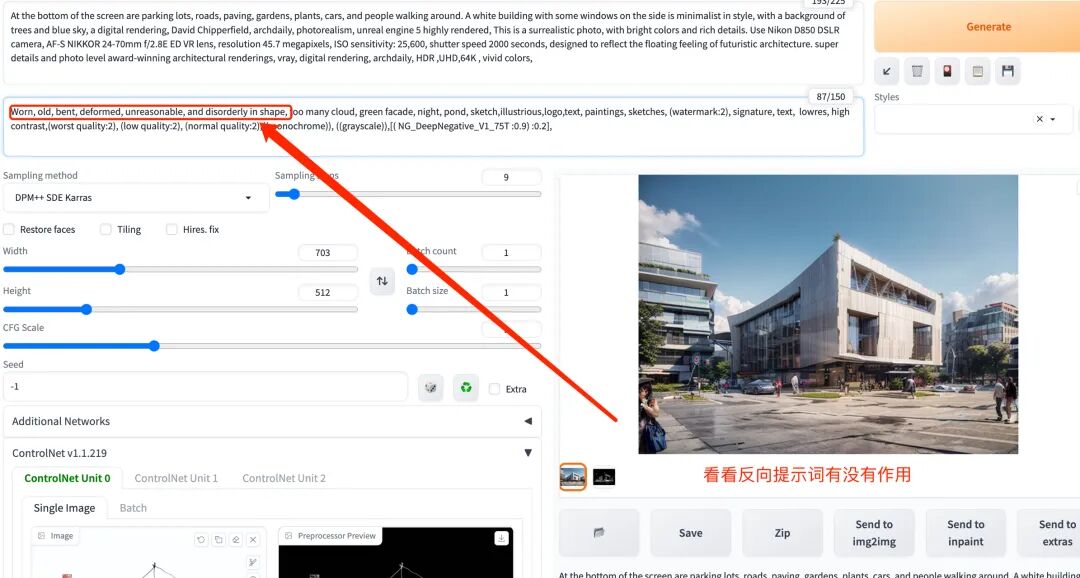Switch to the Batch tab
1080x578 pixels.
pyautogui.click(x=133, y=508)
